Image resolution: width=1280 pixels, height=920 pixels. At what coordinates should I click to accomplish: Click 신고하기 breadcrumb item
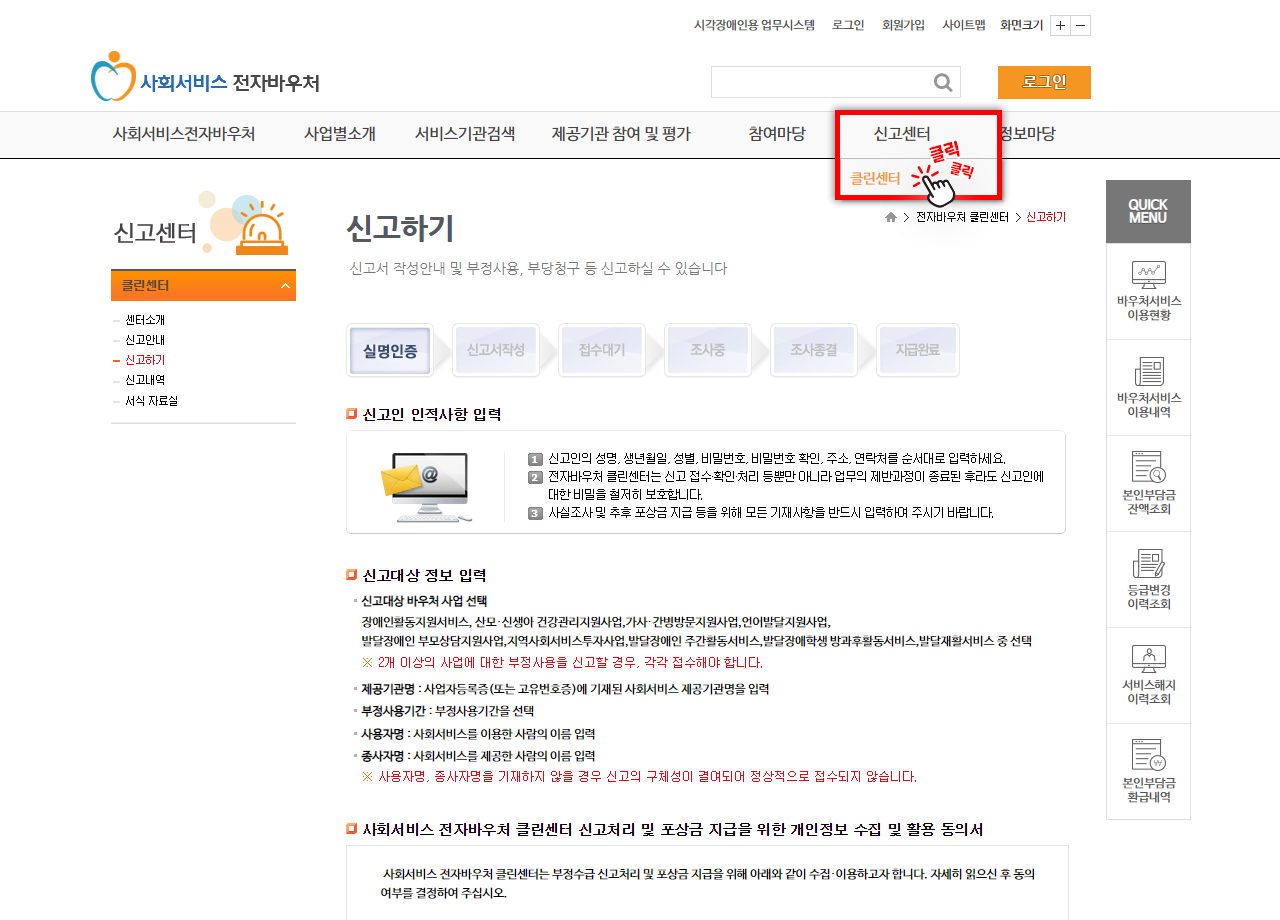click(x=1046, y=217)
